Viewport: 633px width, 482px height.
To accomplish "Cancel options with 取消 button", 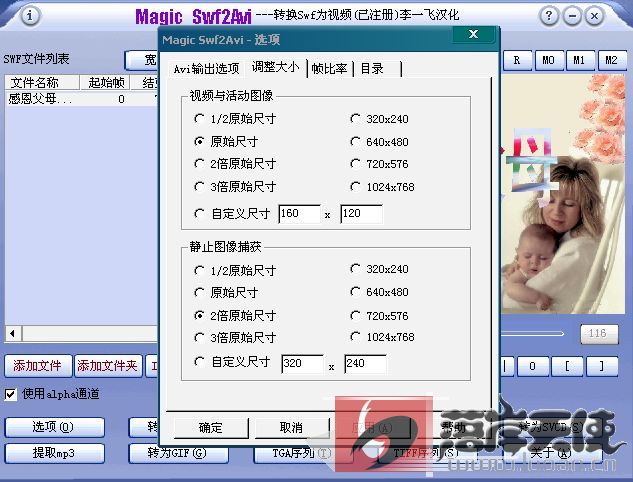I will pos(292,428).
